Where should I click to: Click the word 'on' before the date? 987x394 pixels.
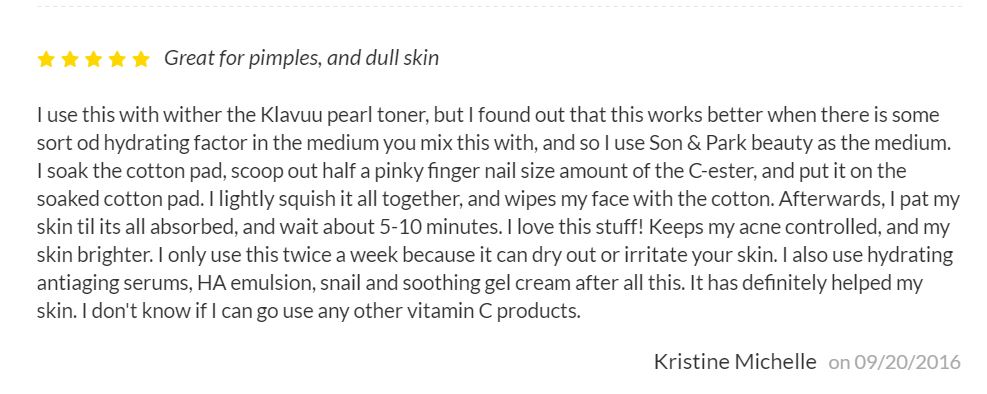point(839,364)
